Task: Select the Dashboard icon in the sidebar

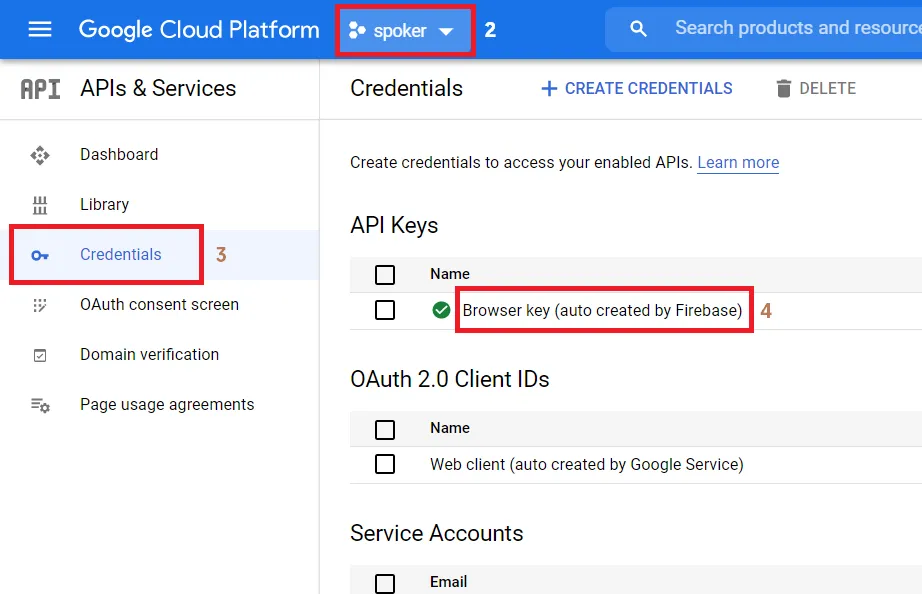Action: tap(40, 155)
